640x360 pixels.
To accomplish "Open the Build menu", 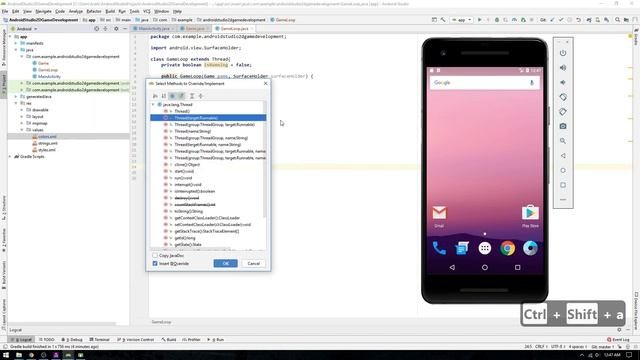I will [x=110, y=11].
